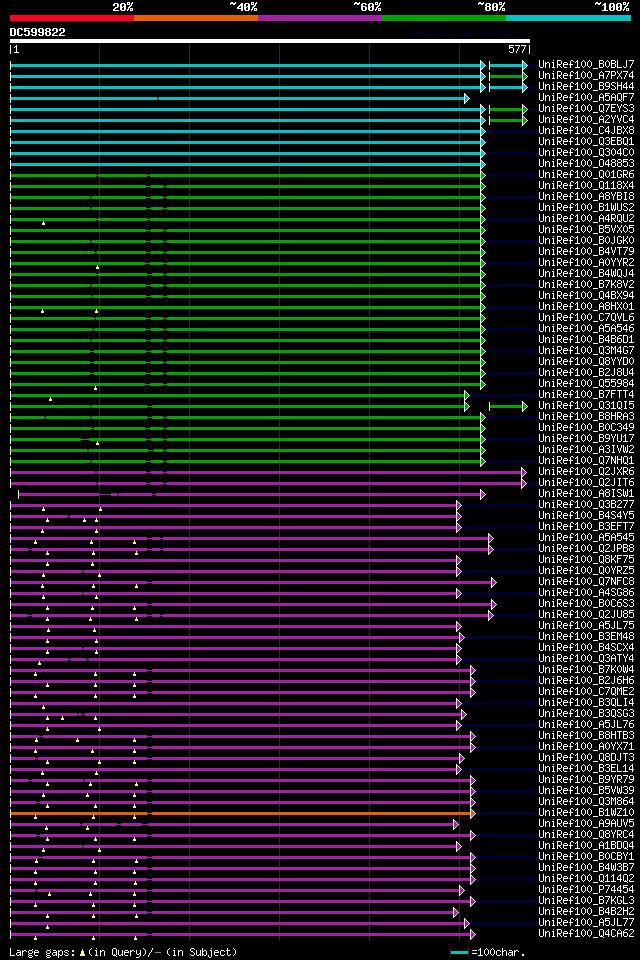Open hit UniRef100_B9SH44
Image resolution: width=640 pixels, height=960 pixels.
click(586, 86)
